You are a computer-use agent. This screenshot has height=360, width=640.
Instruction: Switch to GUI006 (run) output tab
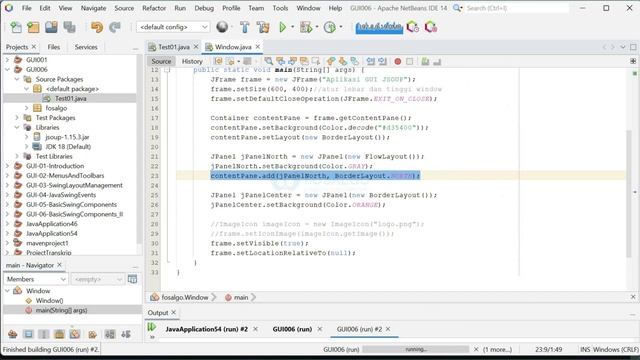coord(292,329)
